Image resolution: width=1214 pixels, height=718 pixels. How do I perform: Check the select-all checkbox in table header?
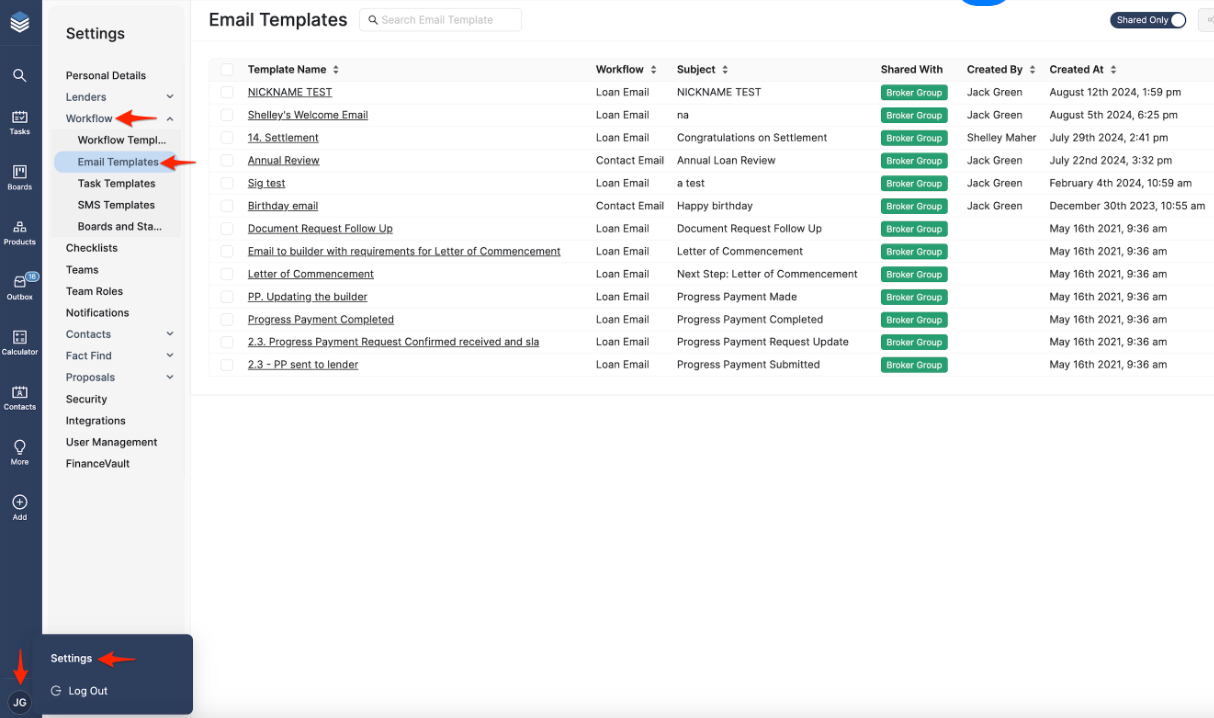click(x=227, y=70)
